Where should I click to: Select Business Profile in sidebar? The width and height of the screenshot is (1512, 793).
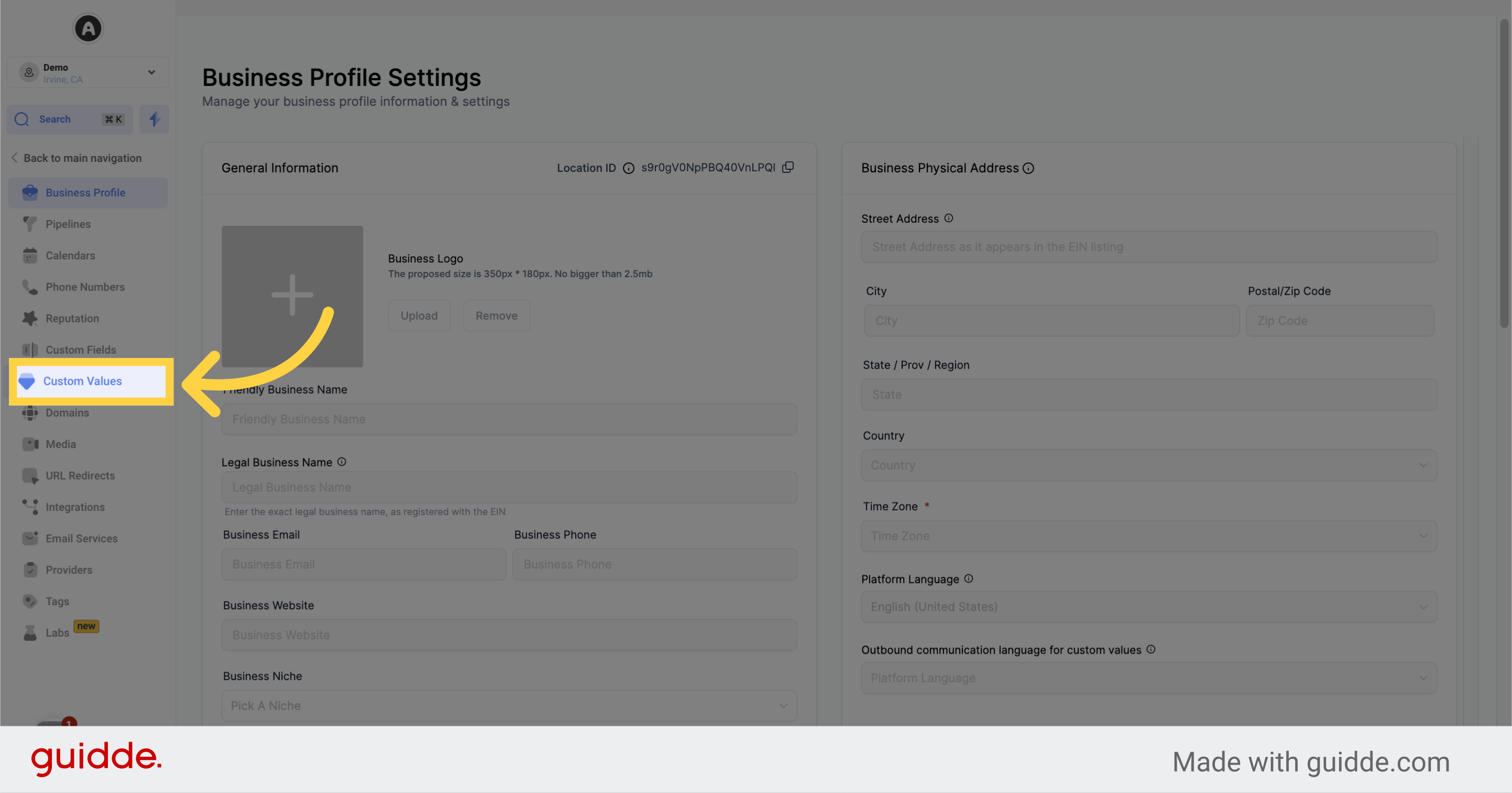point(88,193)
